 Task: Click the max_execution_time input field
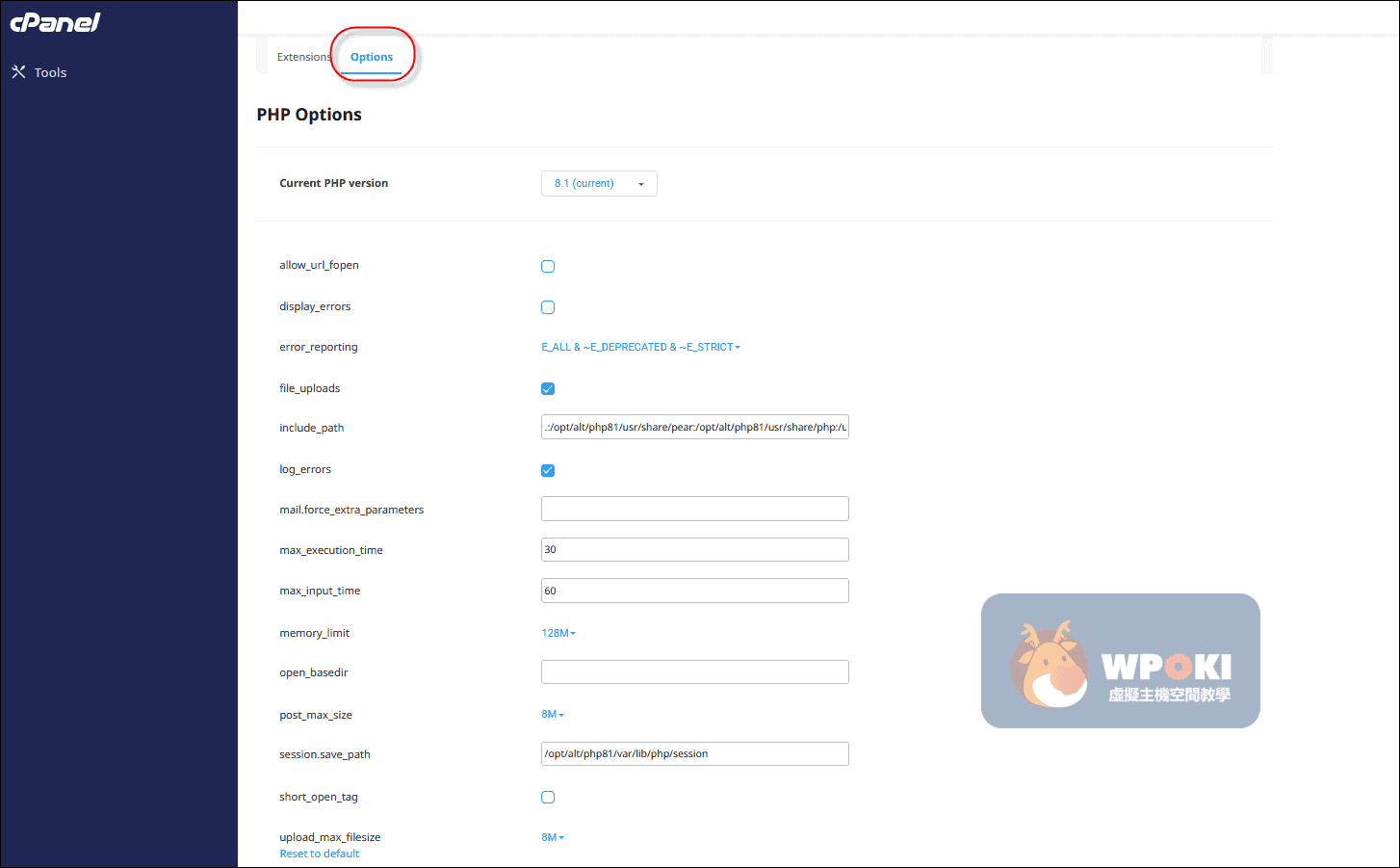point(694,550)
